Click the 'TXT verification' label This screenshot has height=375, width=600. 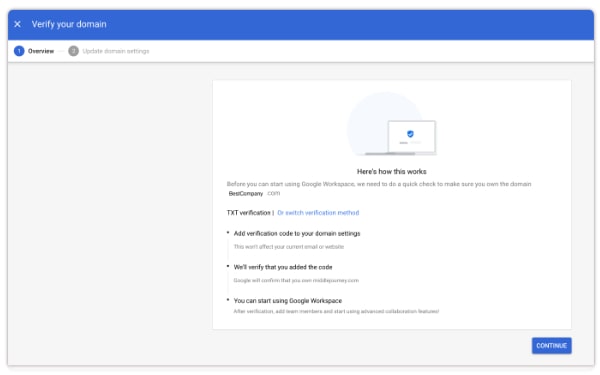click(x=248, y=213)
